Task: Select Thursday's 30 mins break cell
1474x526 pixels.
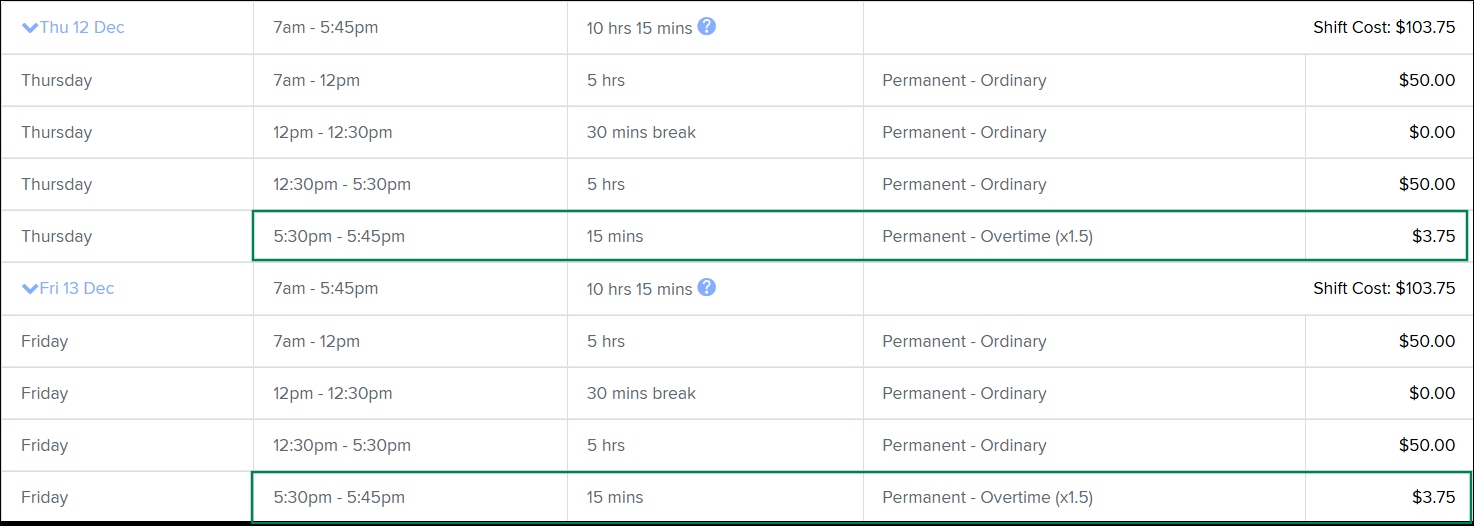Action: coord(641,133)
